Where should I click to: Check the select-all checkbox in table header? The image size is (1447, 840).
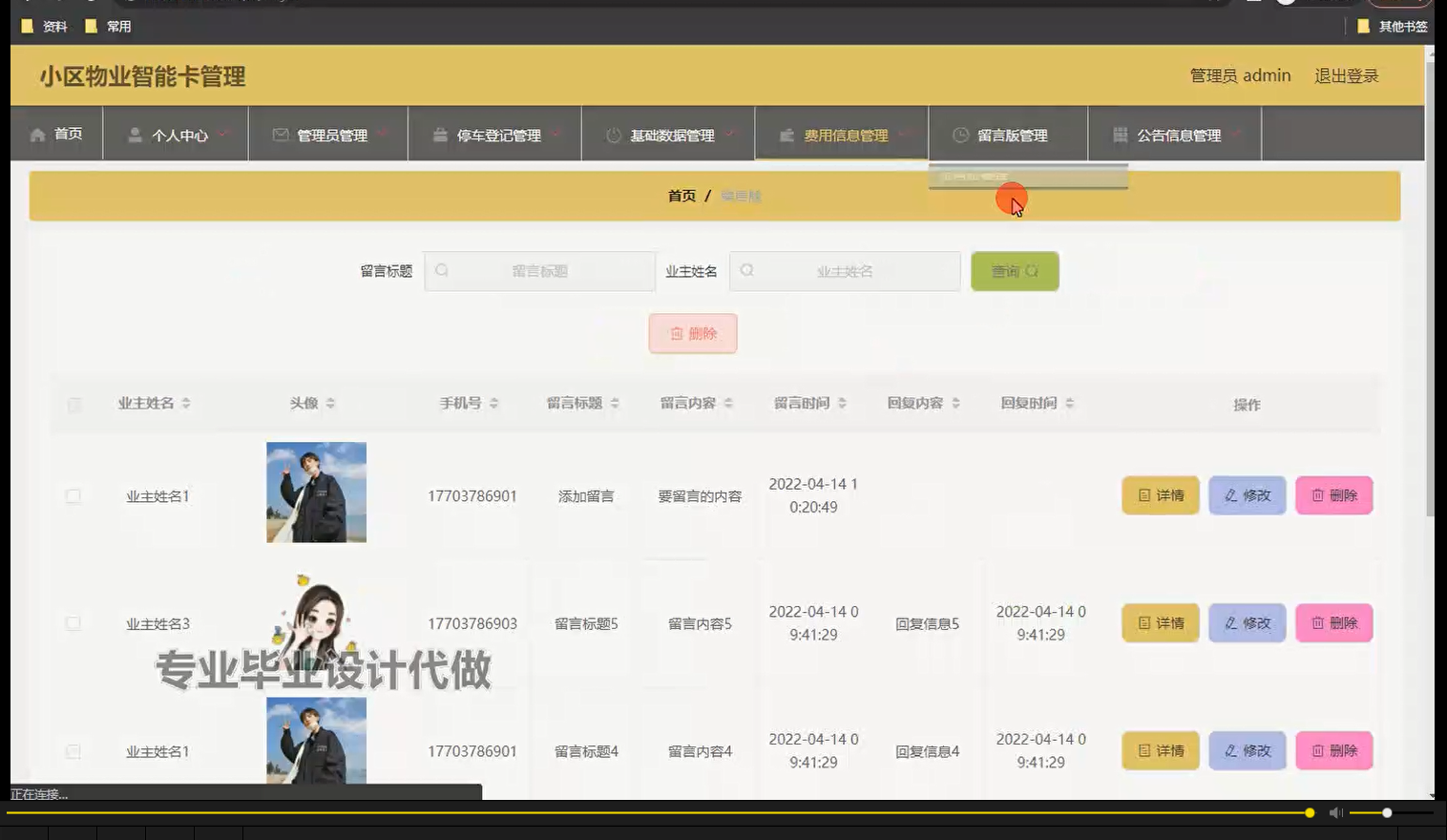[x=74, y=404]
